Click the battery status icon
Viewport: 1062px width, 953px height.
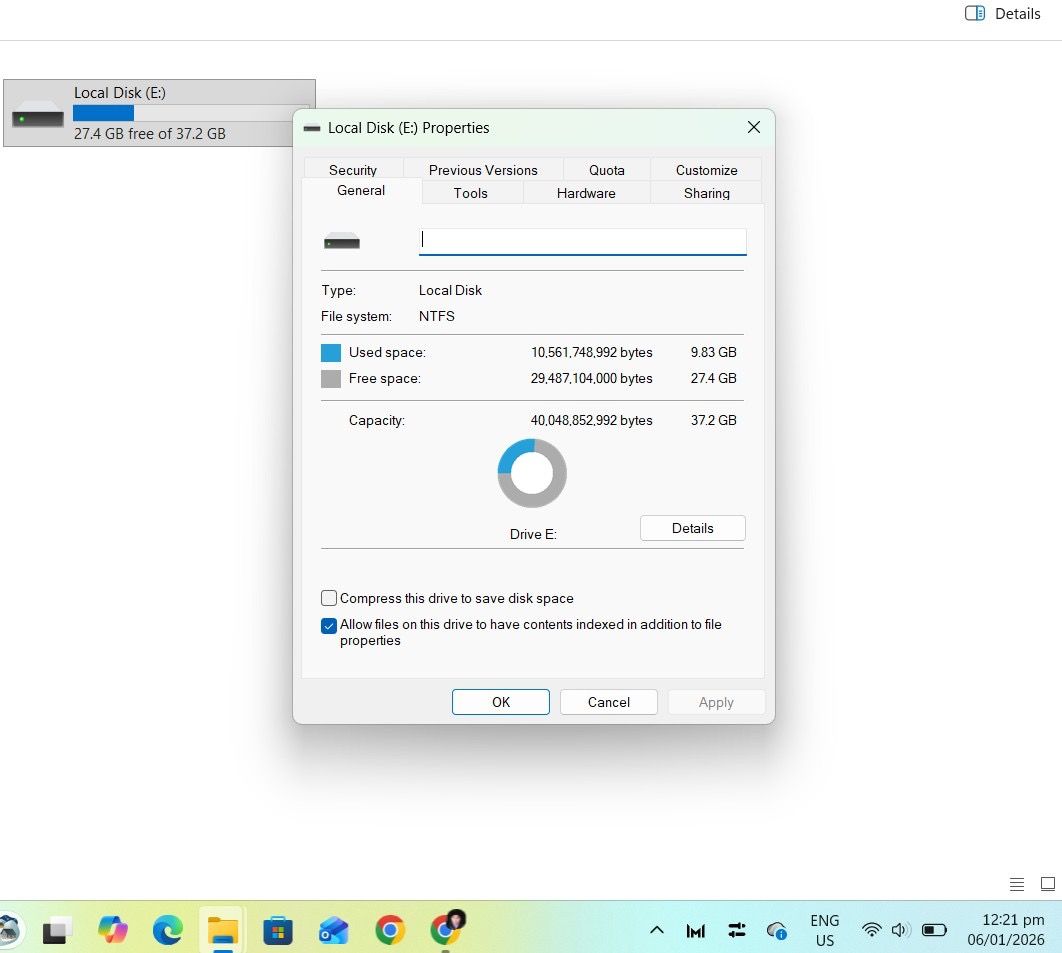[x=934, y=930]
